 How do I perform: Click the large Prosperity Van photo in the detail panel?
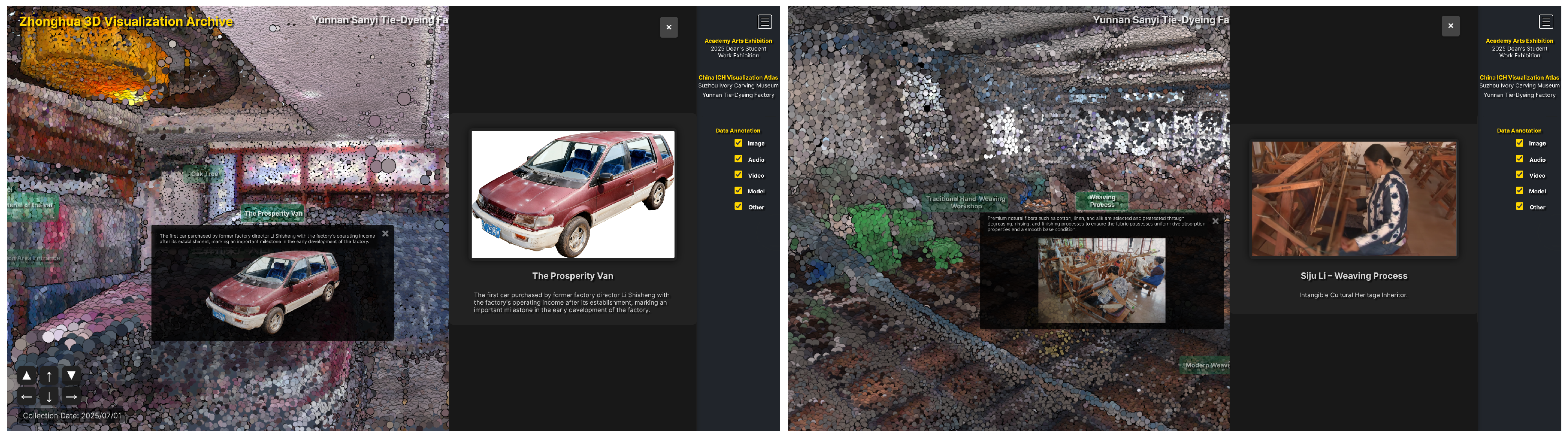(x=573, y=194)
